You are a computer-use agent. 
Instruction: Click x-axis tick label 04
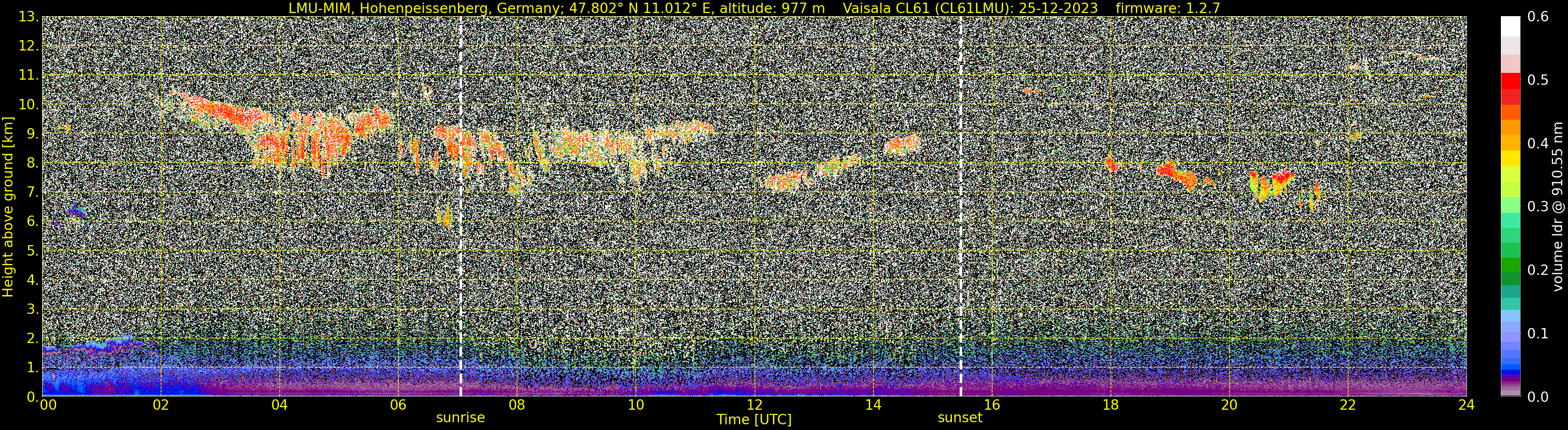pos(279,405)
